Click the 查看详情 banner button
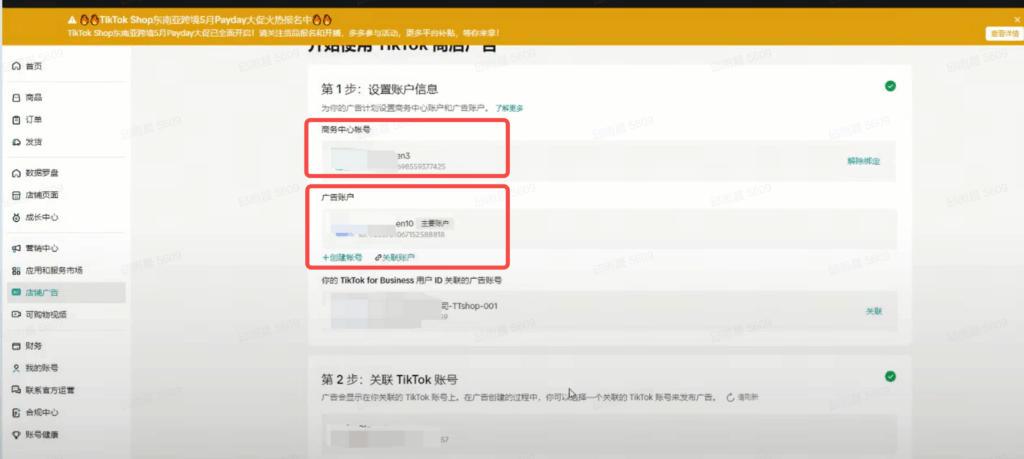Image resolution: width=1024 pixels, height=459 pixels. click(x=1003, y=34)
